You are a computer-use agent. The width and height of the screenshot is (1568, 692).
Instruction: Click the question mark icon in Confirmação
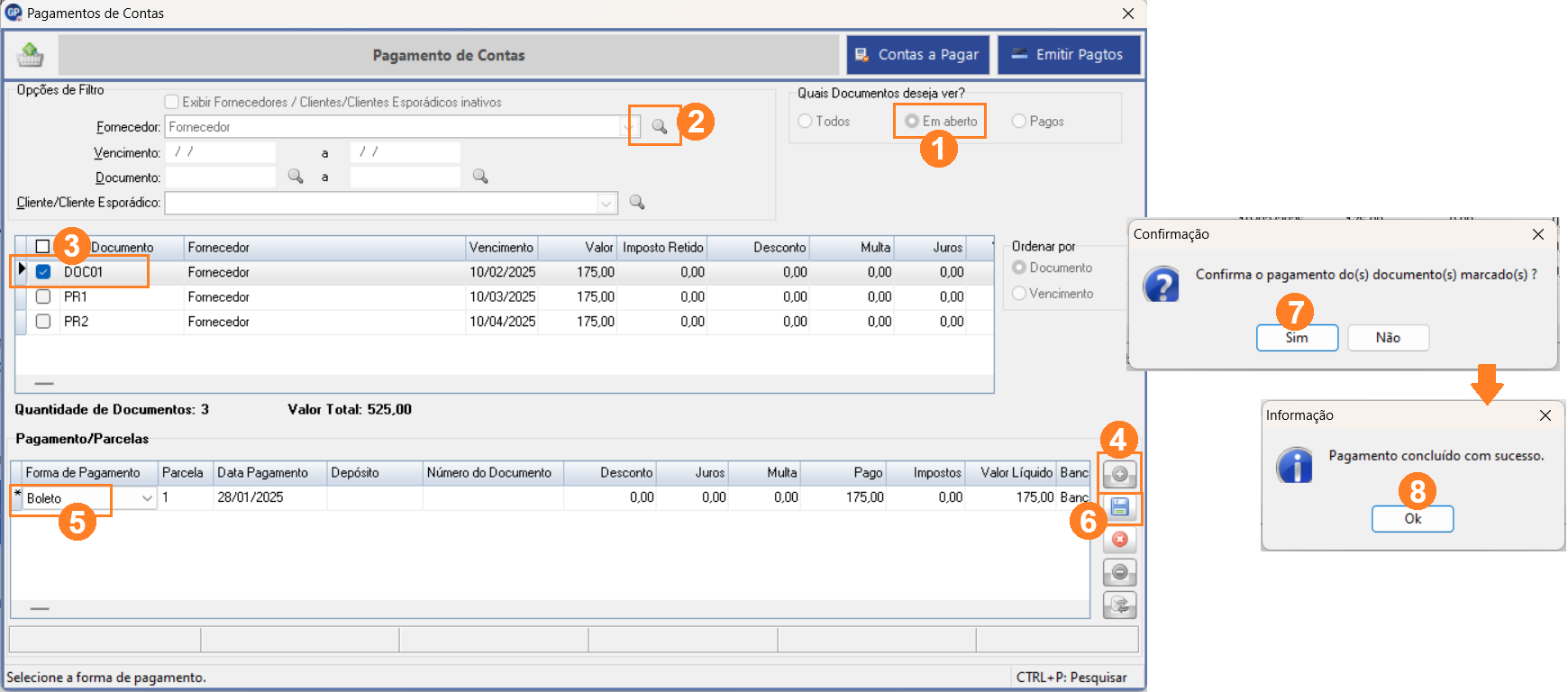point(1161,284)
